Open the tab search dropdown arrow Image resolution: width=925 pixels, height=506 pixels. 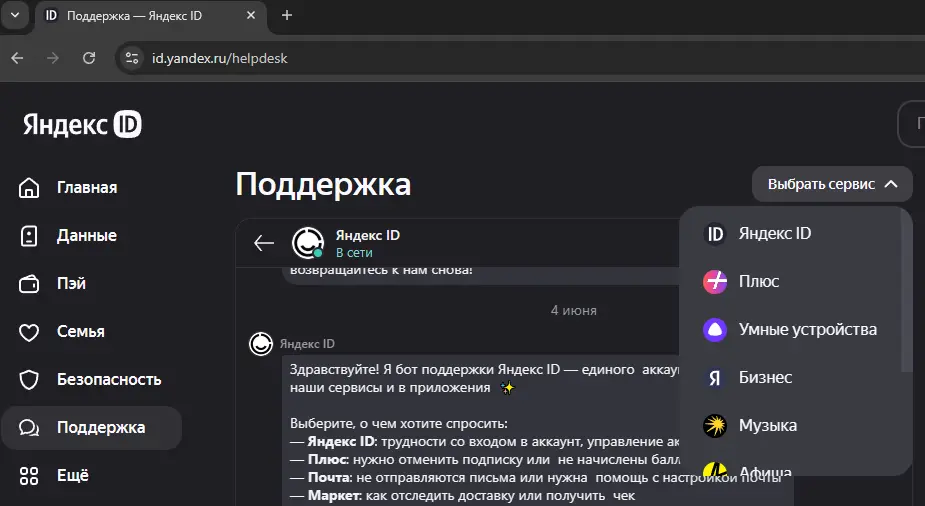point(15,15)
